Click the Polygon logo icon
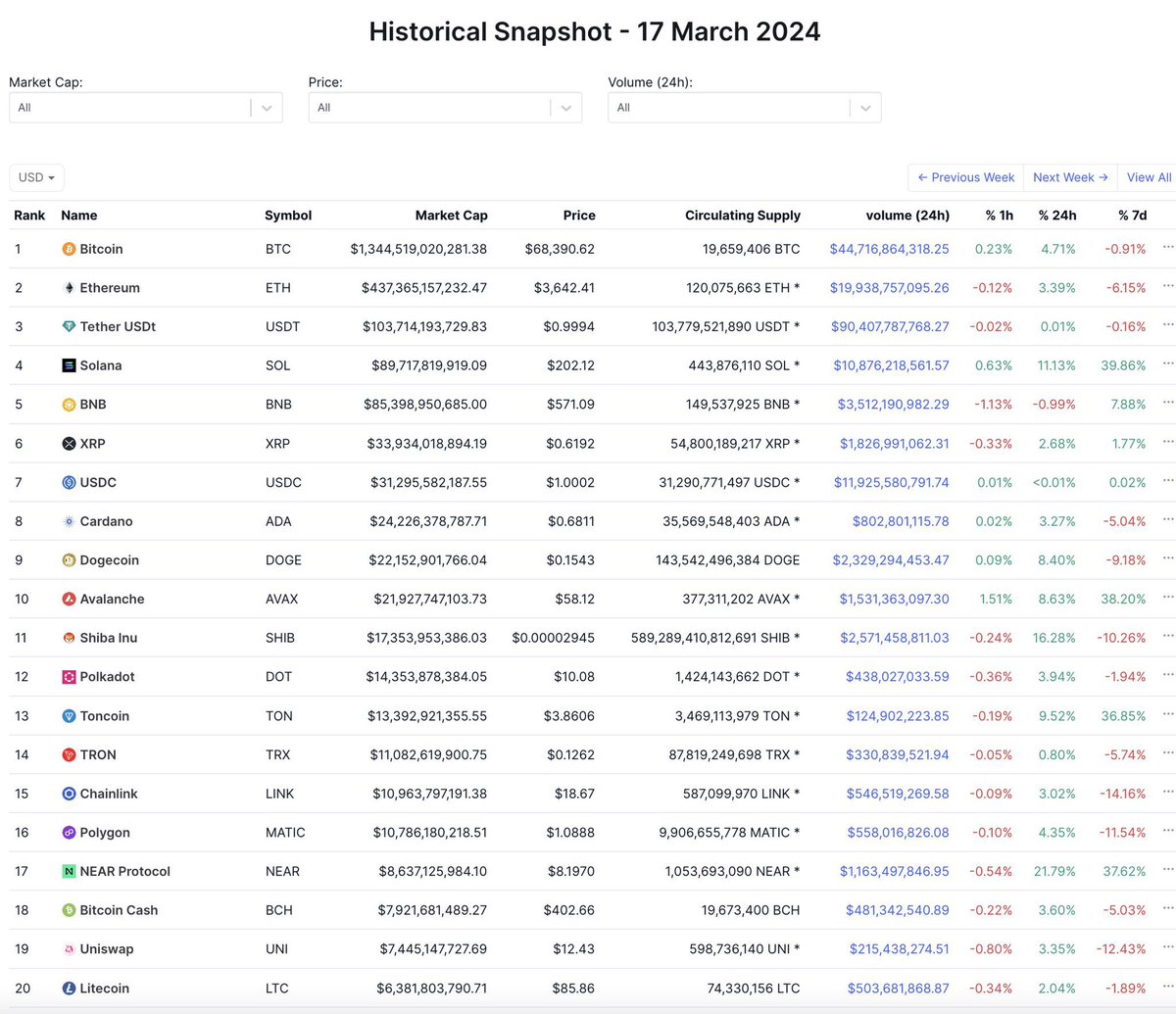This screenshot has height=1014, width=1176. 69,833
